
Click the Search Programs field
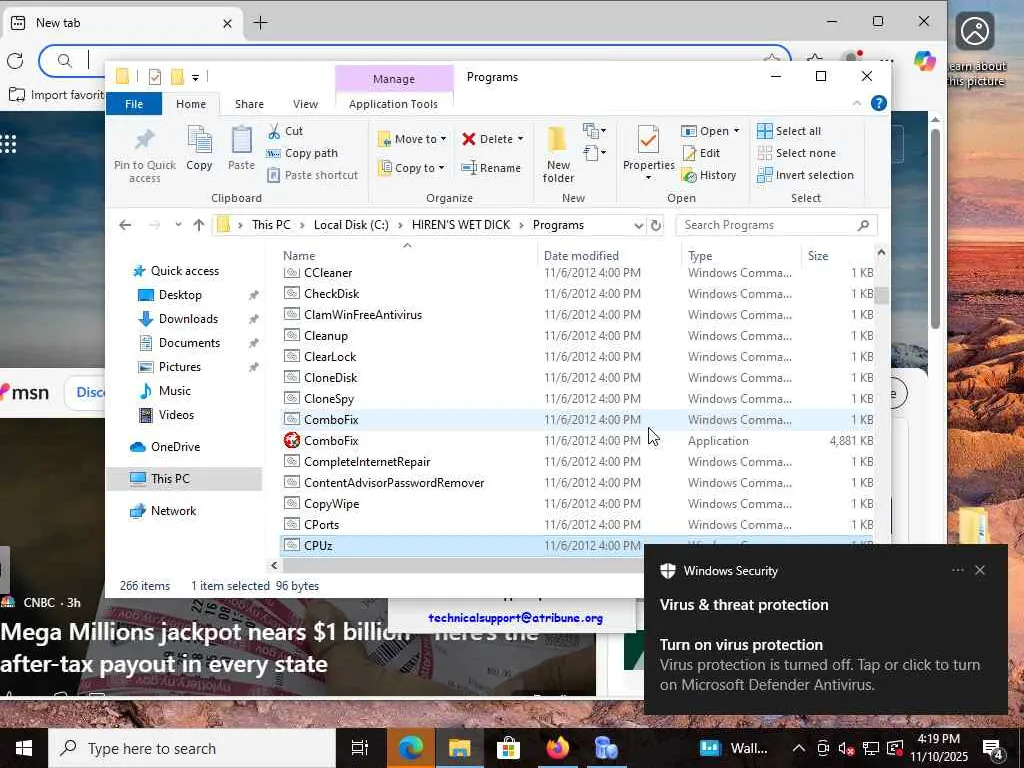[x=776, y=225]
